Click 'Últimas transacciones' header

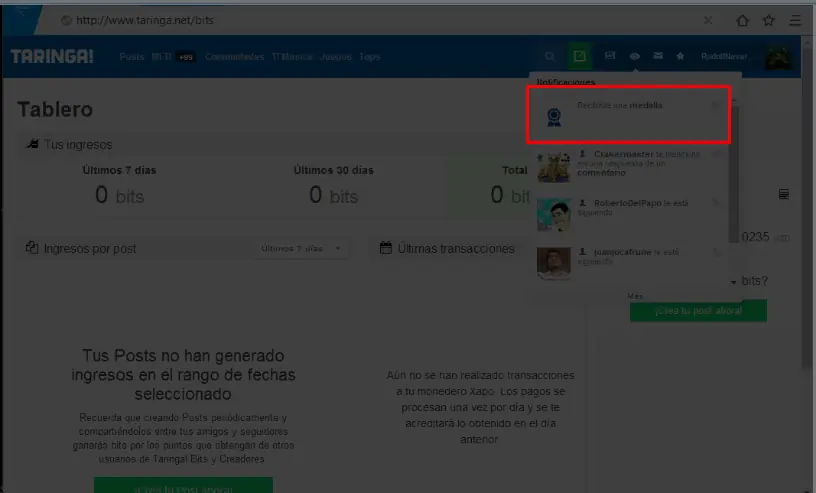[x=456, y=249]
